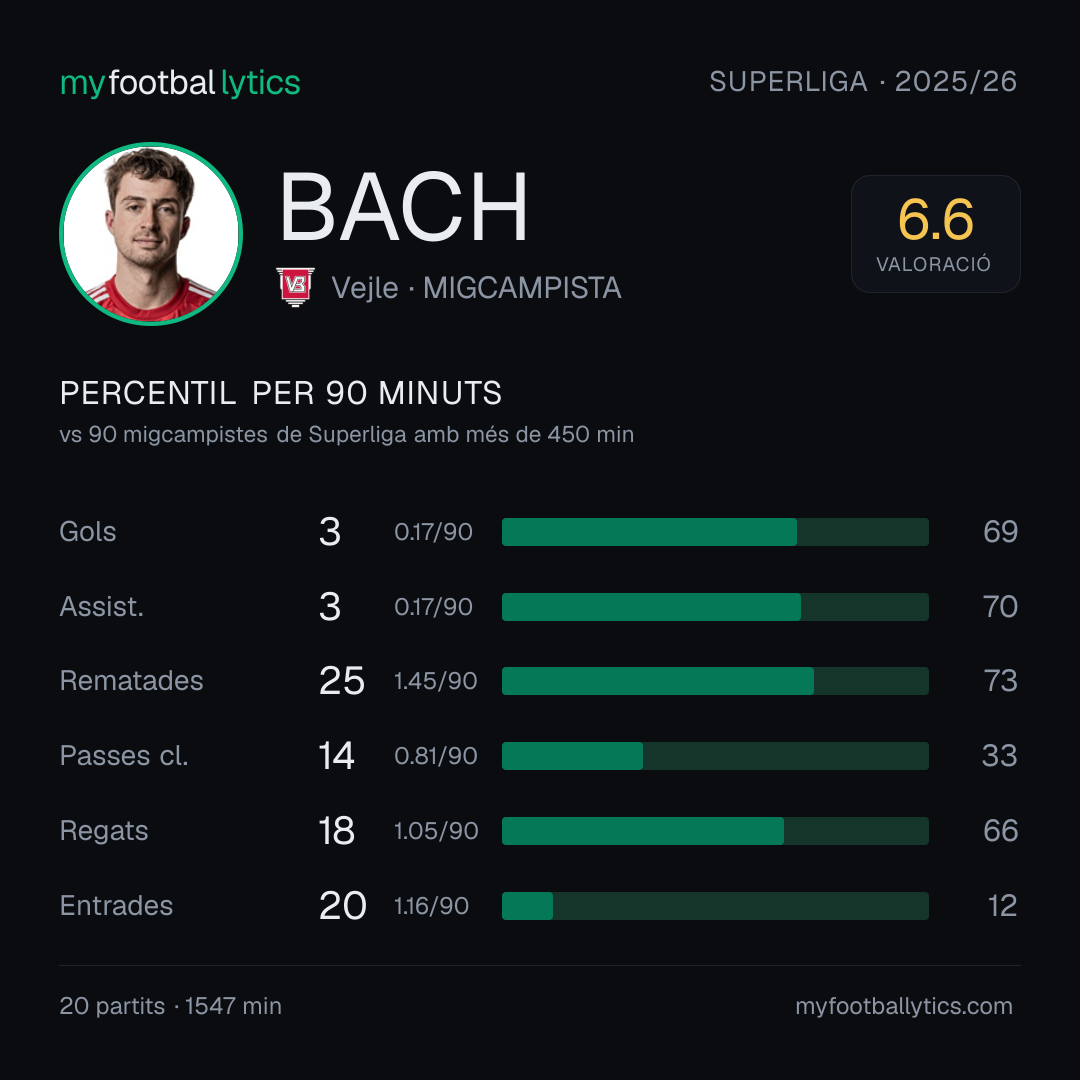Click the PERCENTIL PER 90 MINUTS heading

tap(280, 393)
